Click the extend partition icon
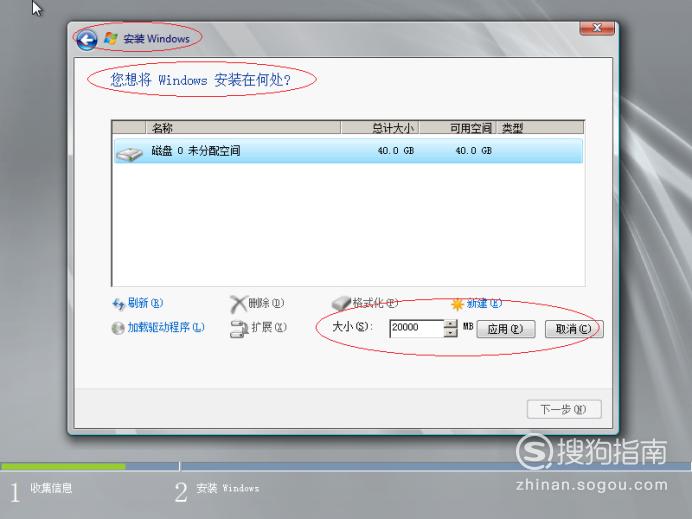692x519 pixels. [x=239, y=329]
